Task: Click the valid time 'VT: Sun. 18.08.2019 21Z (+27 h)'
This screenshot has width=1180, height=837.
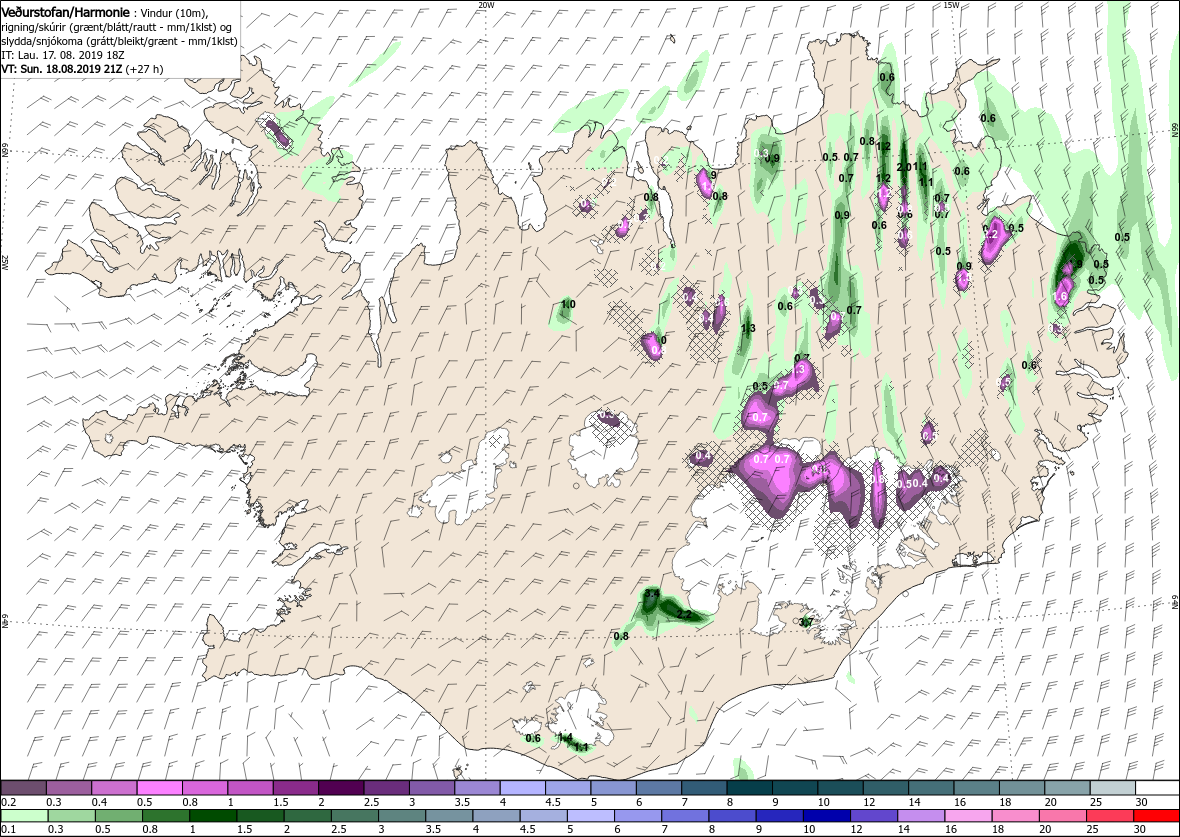Action: [82, 68]
